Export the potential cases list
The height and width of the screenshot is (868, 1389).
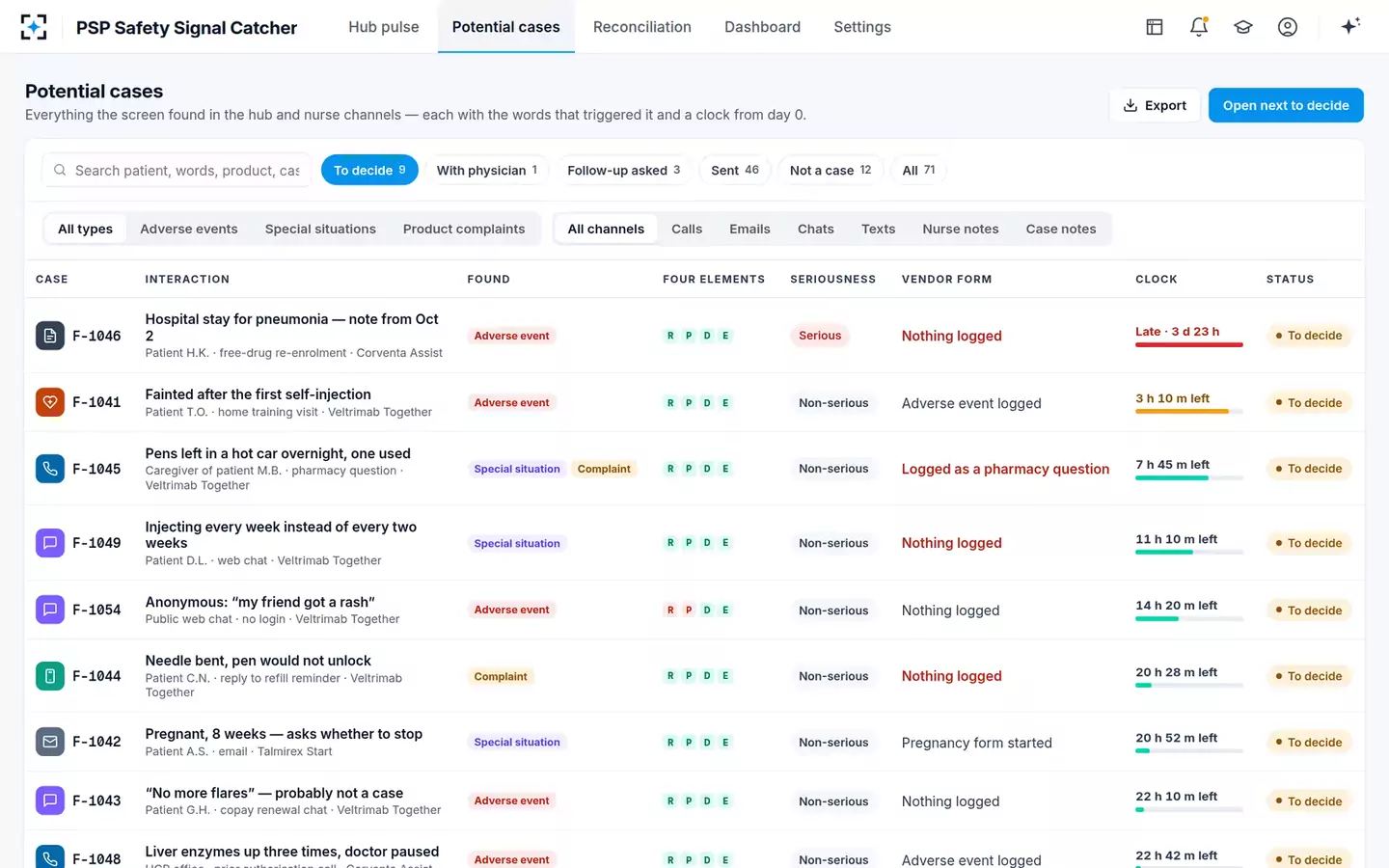[x=1155, y=105]
